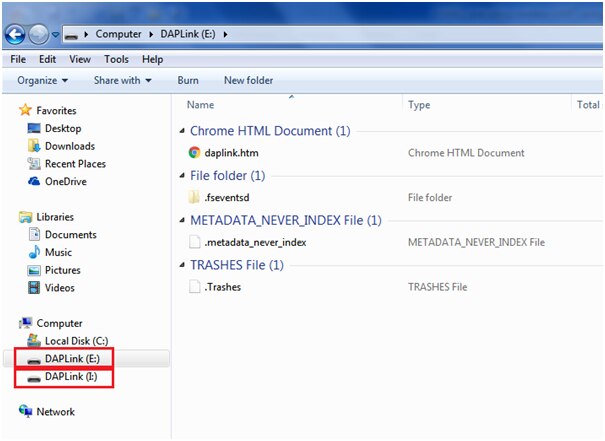Select the .metadata_never_index file name

click(x=255, y=243)
